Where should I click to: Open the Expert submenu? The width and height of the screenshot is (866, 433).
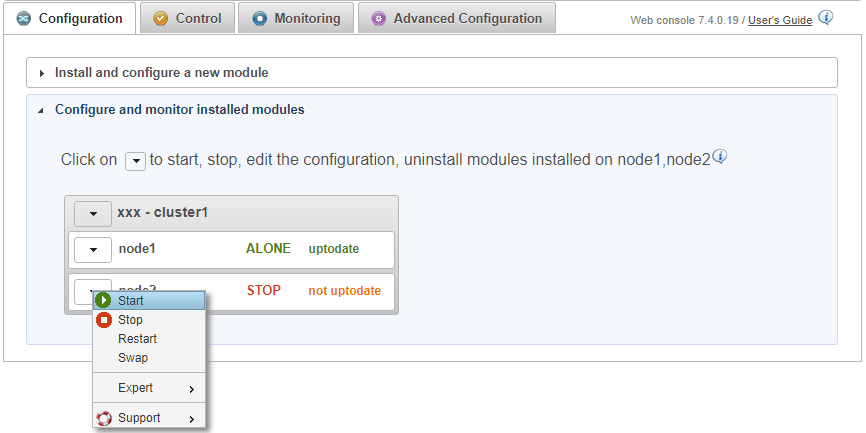[x=150, y=388]
